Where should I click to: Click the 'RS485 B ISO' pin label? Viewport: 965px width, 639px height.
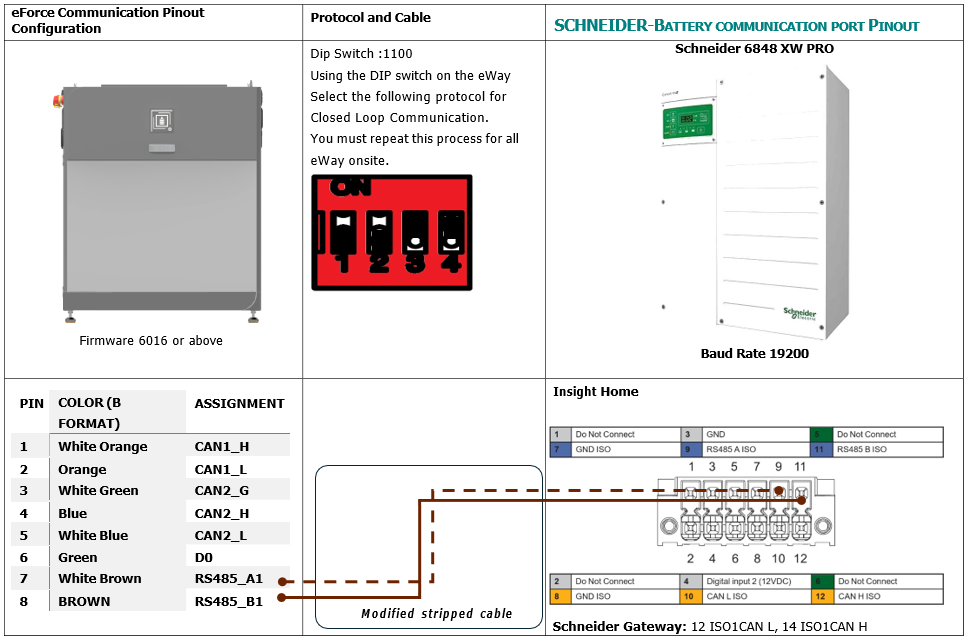862,449
